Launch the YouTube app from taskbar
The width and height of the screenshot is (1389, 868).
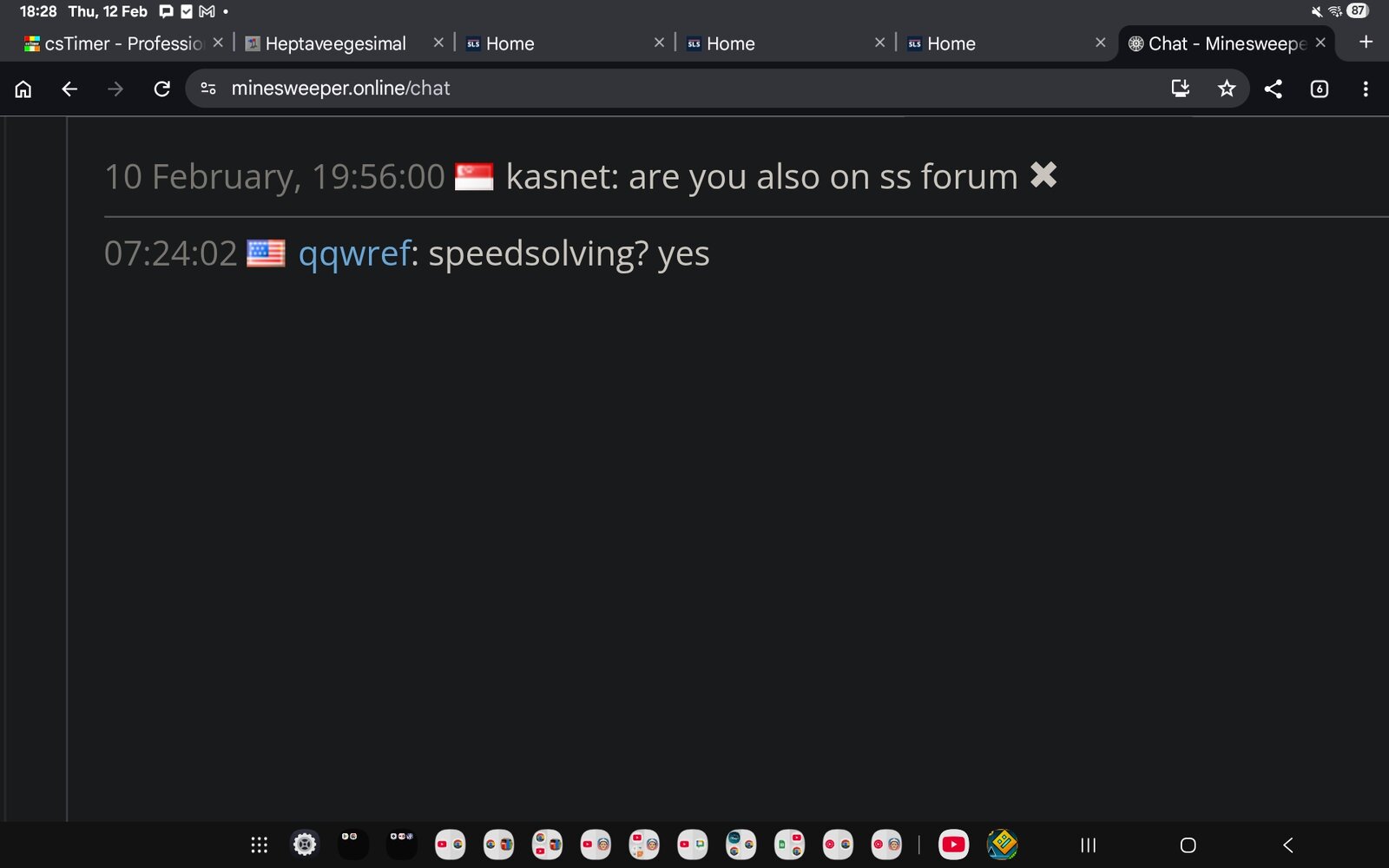pos(953,845)
